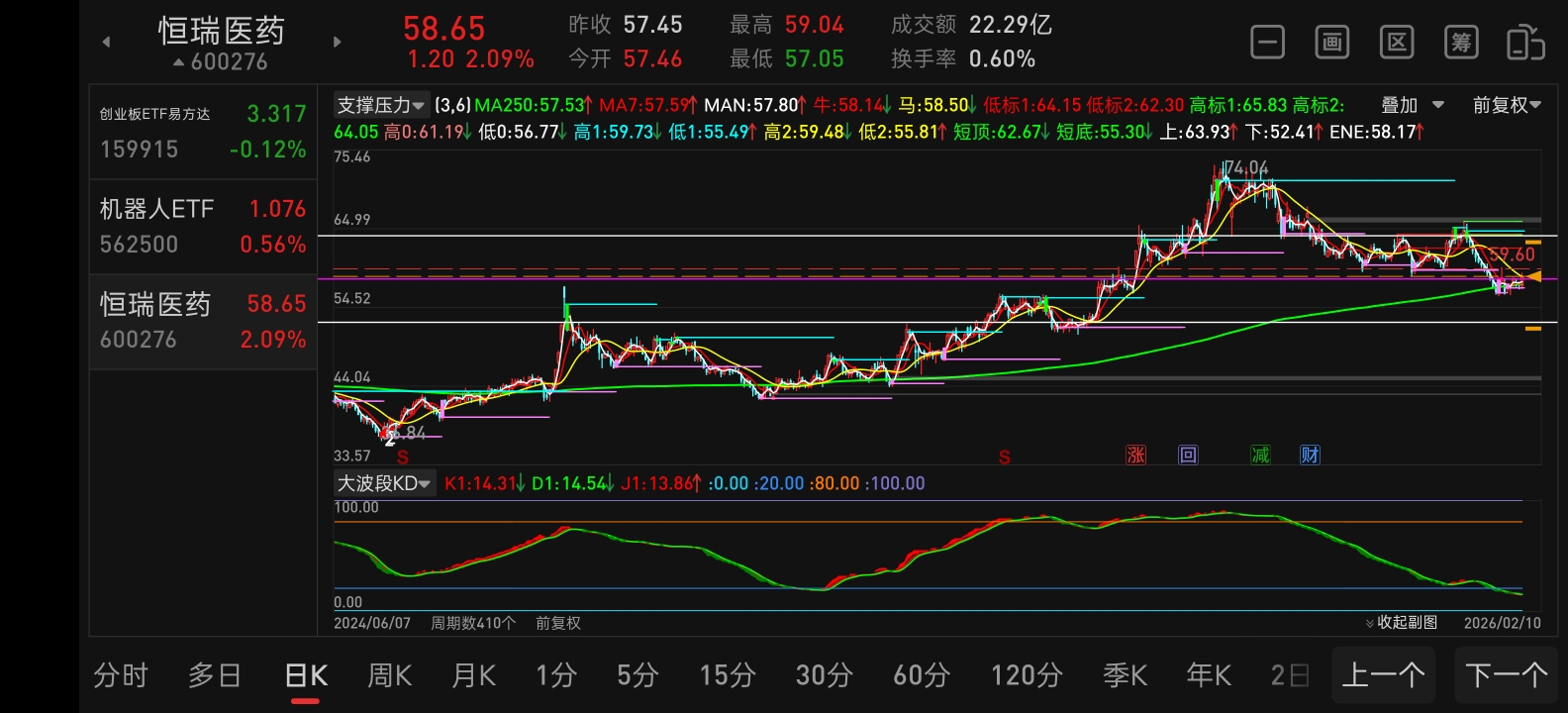Select the 日K daily candlestick tab
Image resolution: width=1568 pixels, height=713 pixels.
pyautogui.click(x=306, y=675)
